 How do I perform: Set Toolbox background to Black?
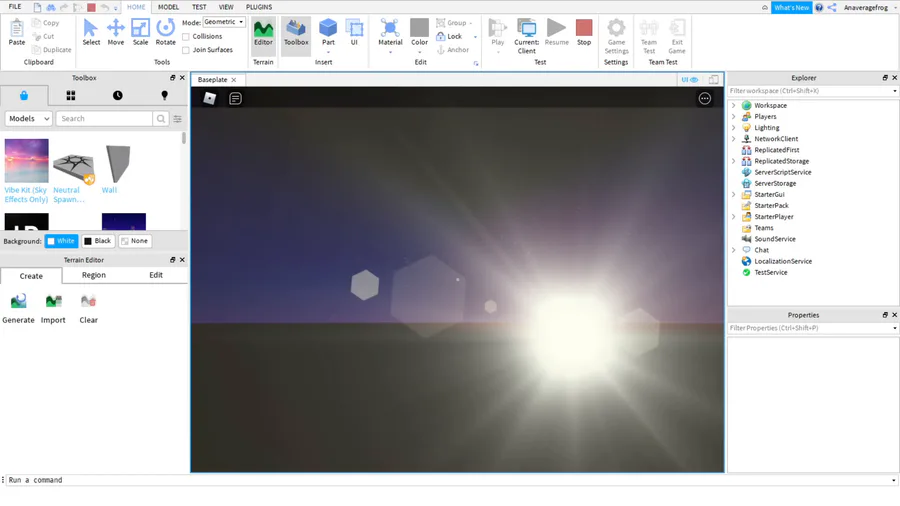tap(98, 241)
